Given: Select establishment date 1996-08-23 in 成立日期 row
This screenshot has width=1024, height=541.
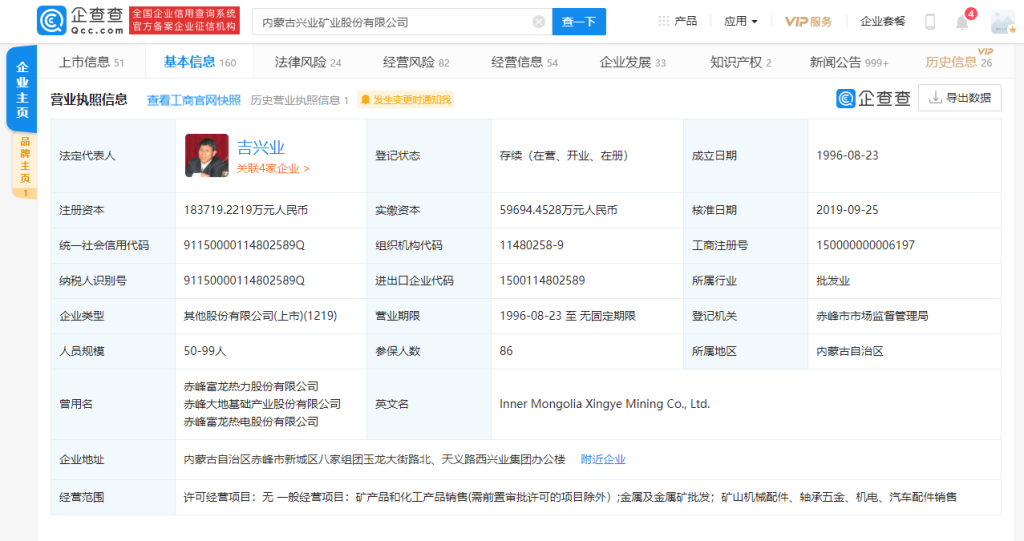Looking at the screenshot, I should (x=847, y=156).
